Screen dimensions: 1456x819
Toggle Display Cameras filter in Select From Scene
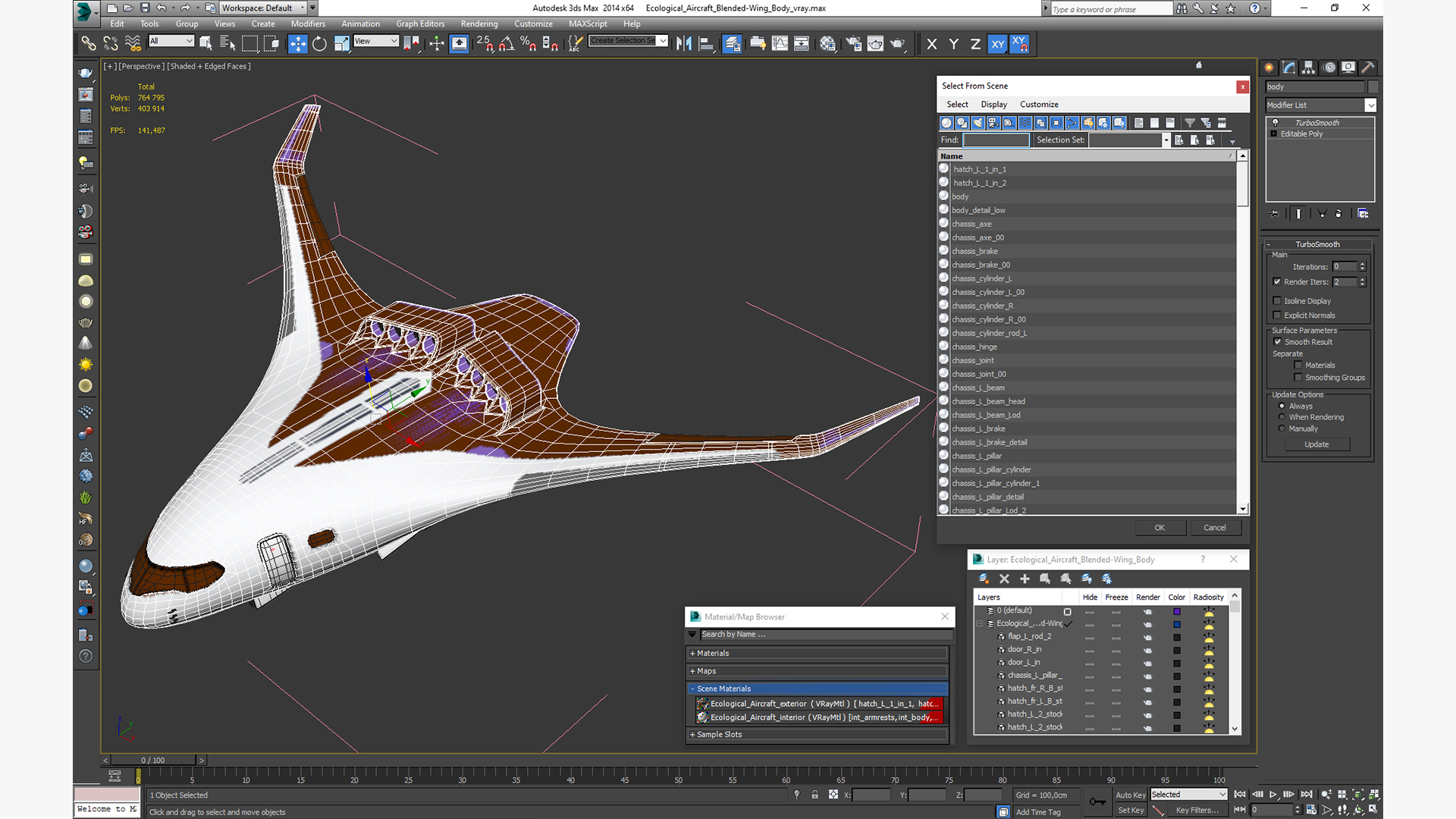click(993, 123)
